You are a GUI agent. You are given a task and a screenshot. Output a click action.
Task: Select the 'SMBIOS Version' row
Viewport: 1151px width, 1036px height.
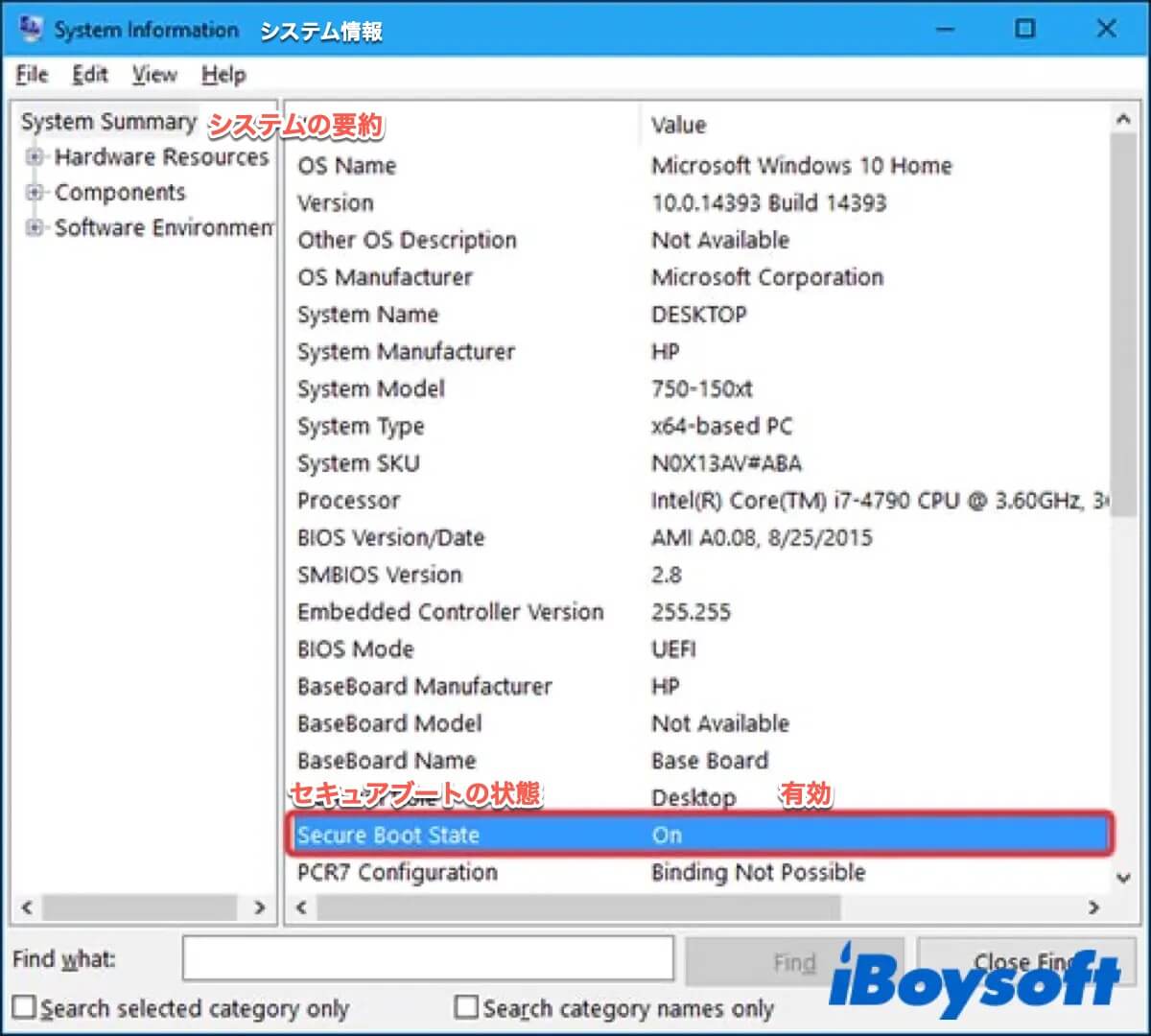[x=699, y=575]
